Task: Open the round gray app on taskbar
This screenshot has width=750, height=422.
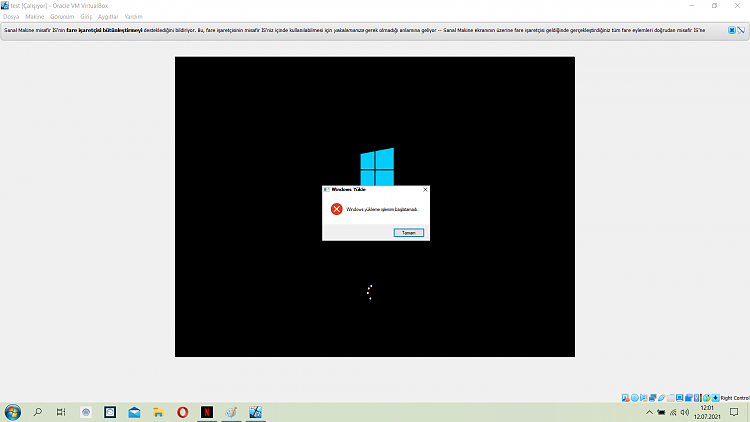Action: point(86,412)
